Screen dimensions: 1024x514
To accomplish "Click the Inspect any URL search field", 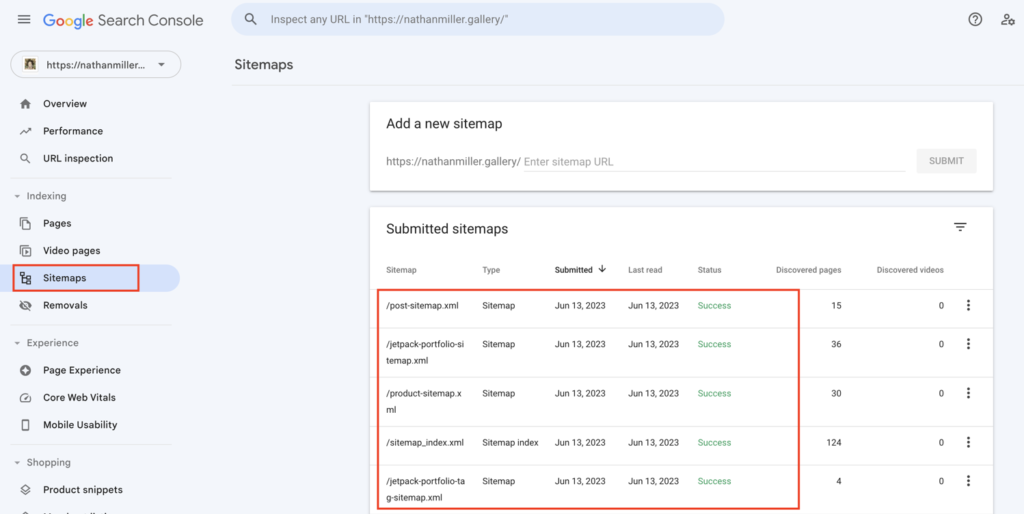I will pos(477,20).
